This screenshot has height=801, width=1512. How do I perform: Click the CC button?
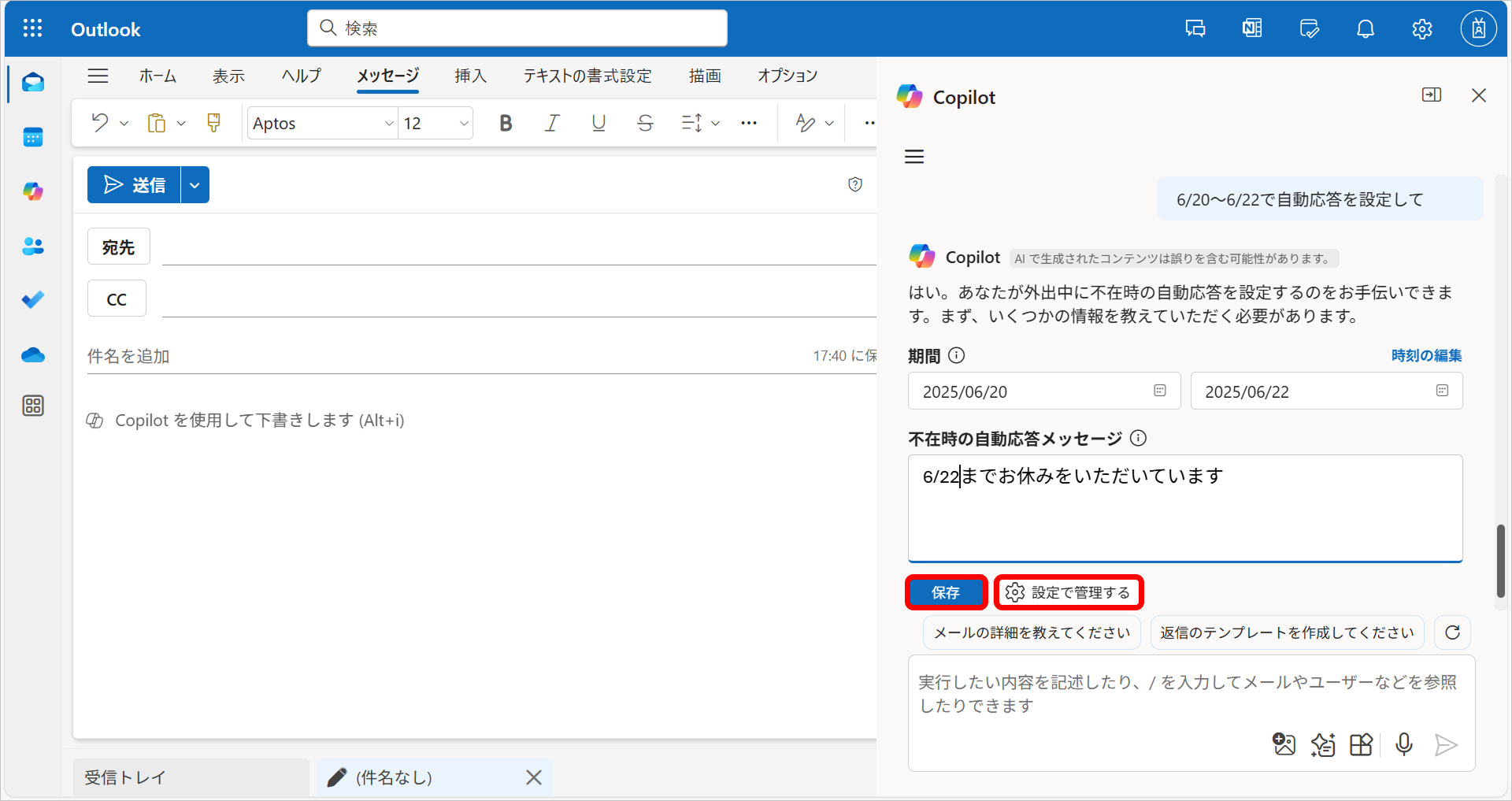pyautogui.click(x=117, y=299)
